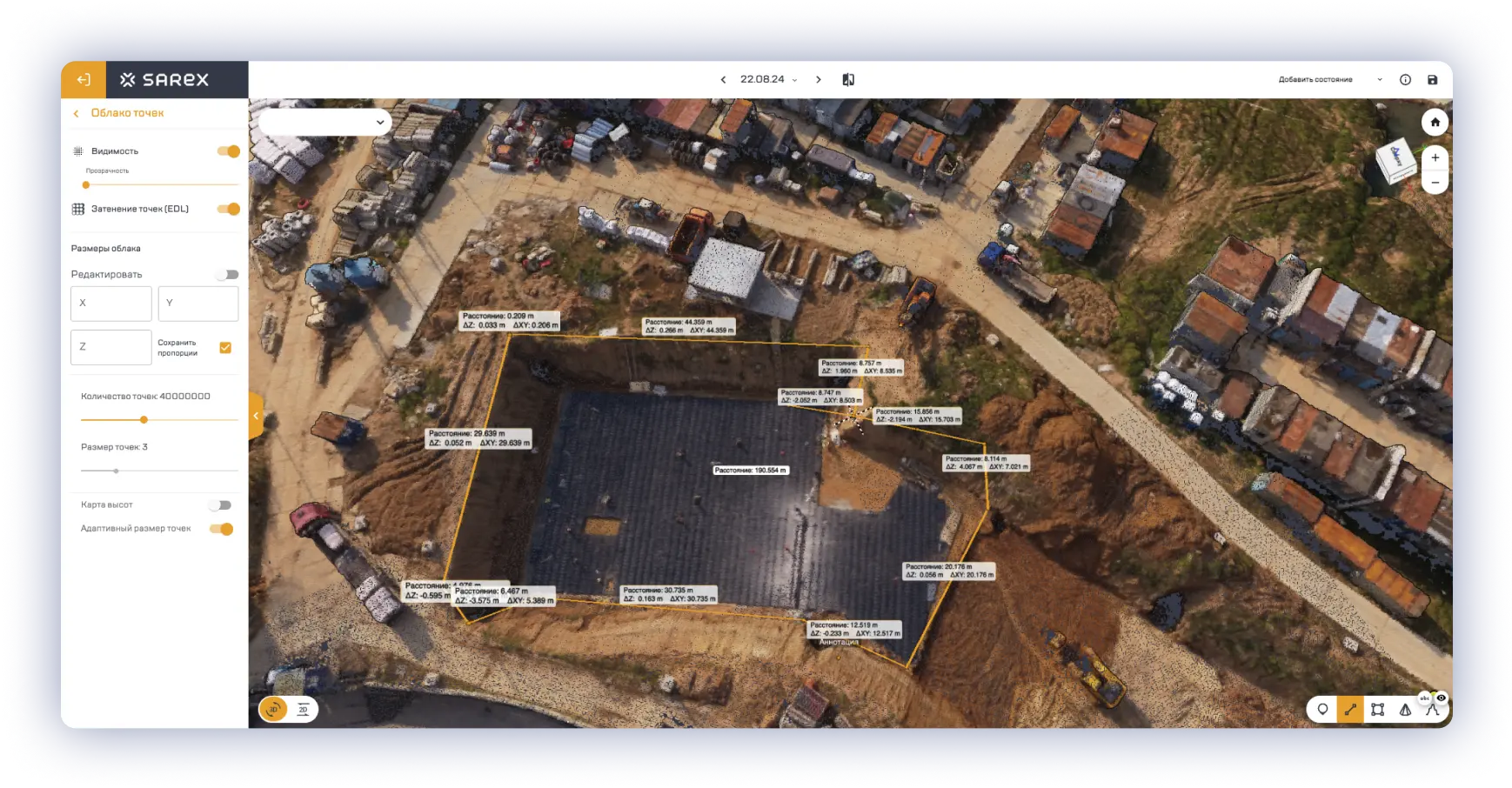Go back from Облако точек panel

(77, 114)
